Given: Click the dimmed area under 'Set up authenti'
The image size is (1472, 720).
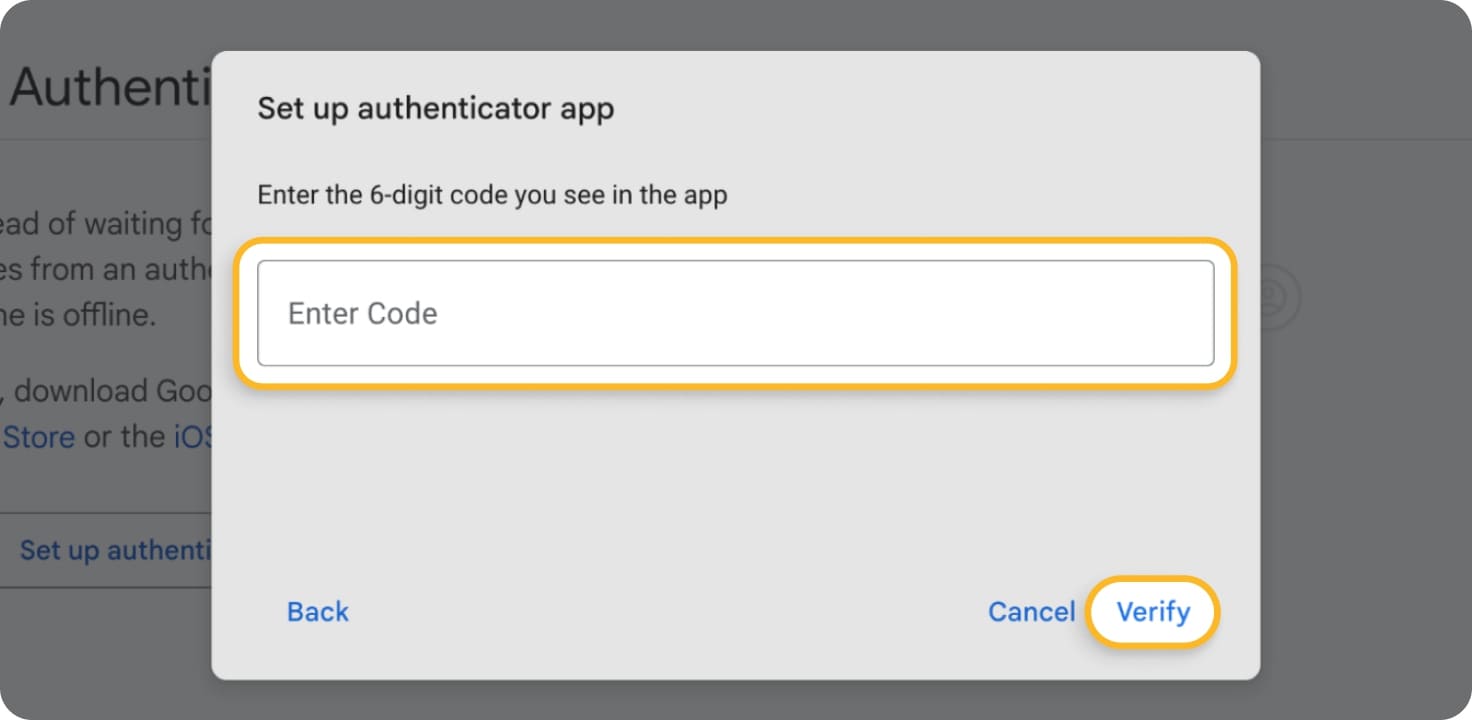Looking at the screenshot, I should (105, 650).
